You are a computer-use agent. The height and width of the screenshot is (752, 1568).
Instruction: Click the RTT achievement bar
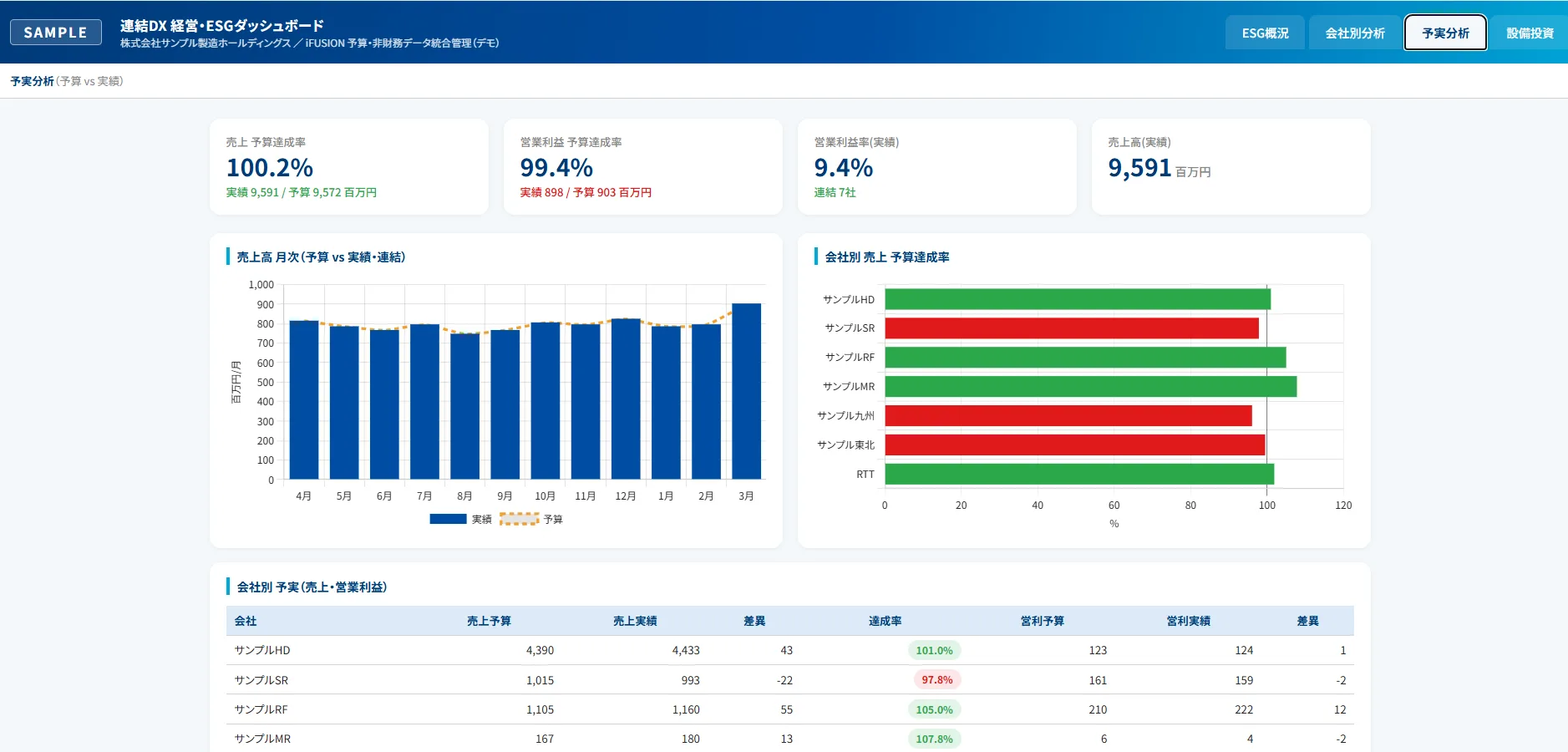tap(1079, 474)
